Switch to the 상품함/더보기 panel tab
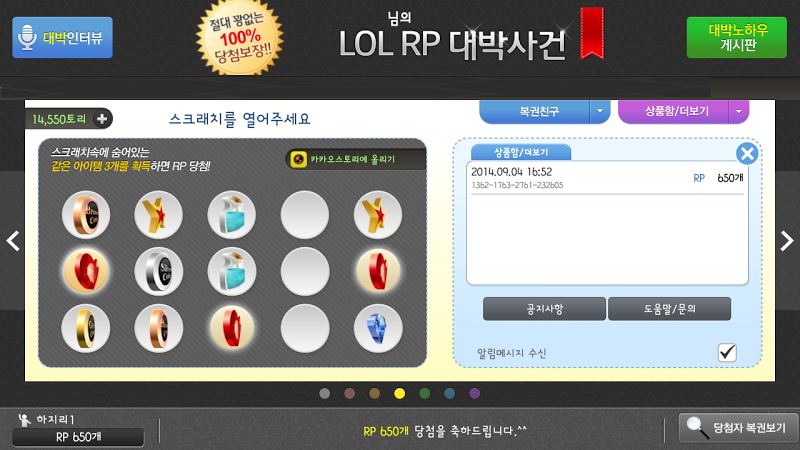The height and width of the screenshot is (450, 800). pyautogui.click(x=520, y=152)
